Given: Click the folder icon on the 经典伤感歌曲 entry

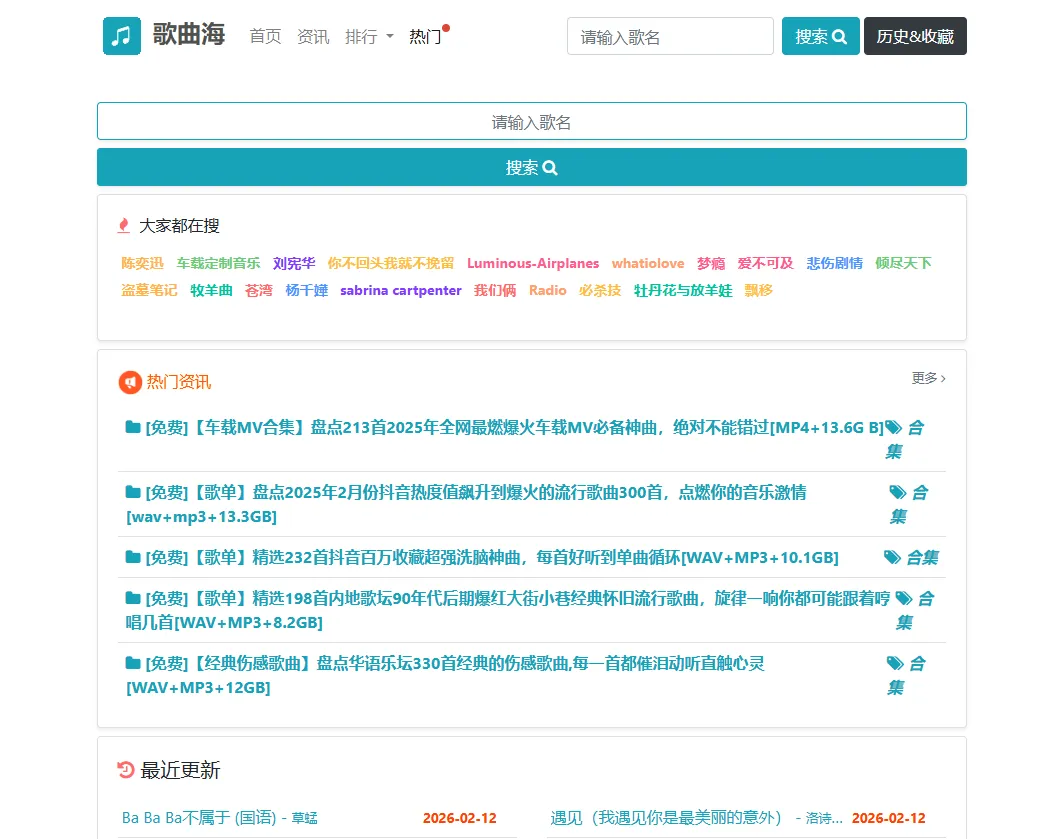Looking at the screenshot, I should coord(133,663).
